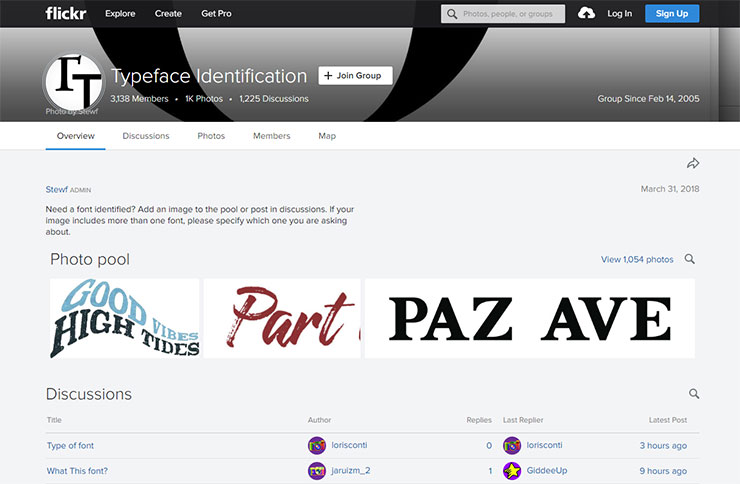Go to Get Pro
740x484 pixels.
(216, 14)
